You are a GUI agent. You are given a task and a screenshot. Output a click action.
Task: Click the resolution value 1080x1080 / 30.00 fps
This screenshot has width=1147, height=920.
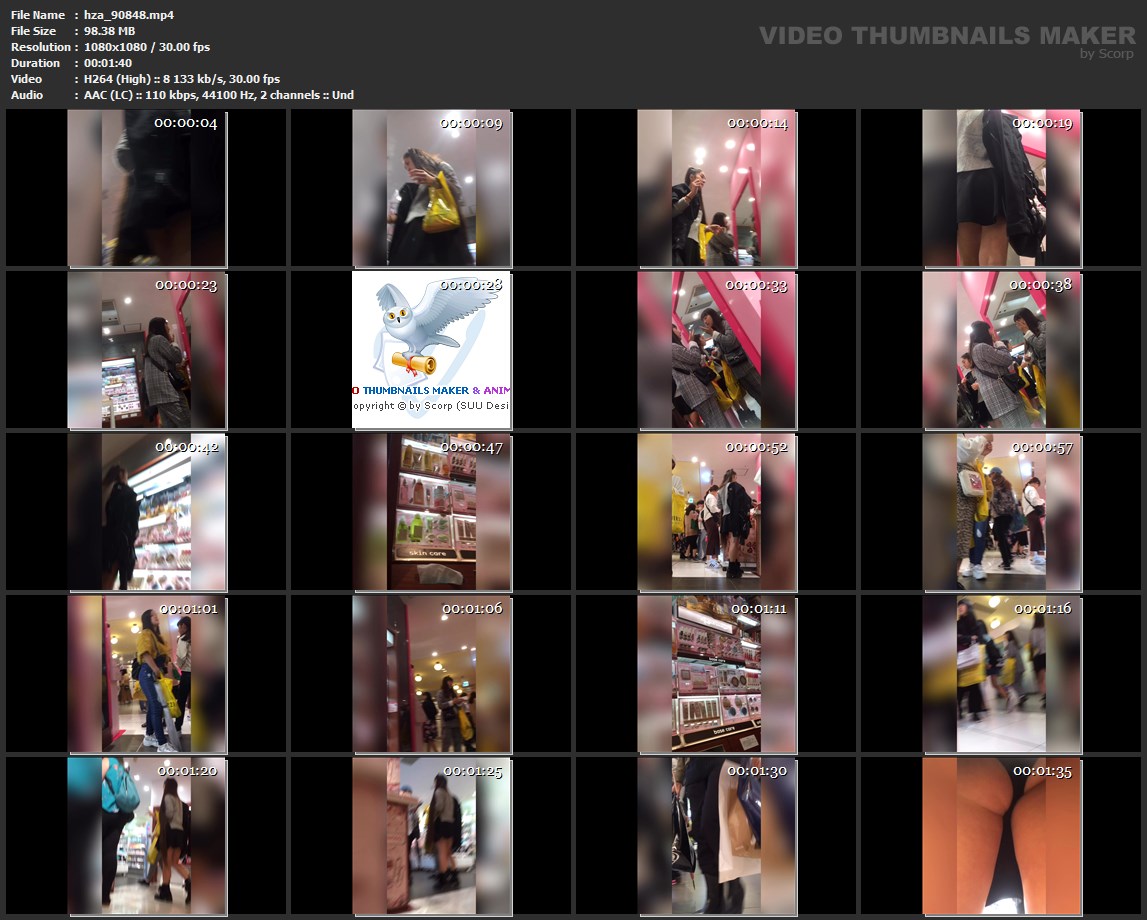tap(146, 47)
